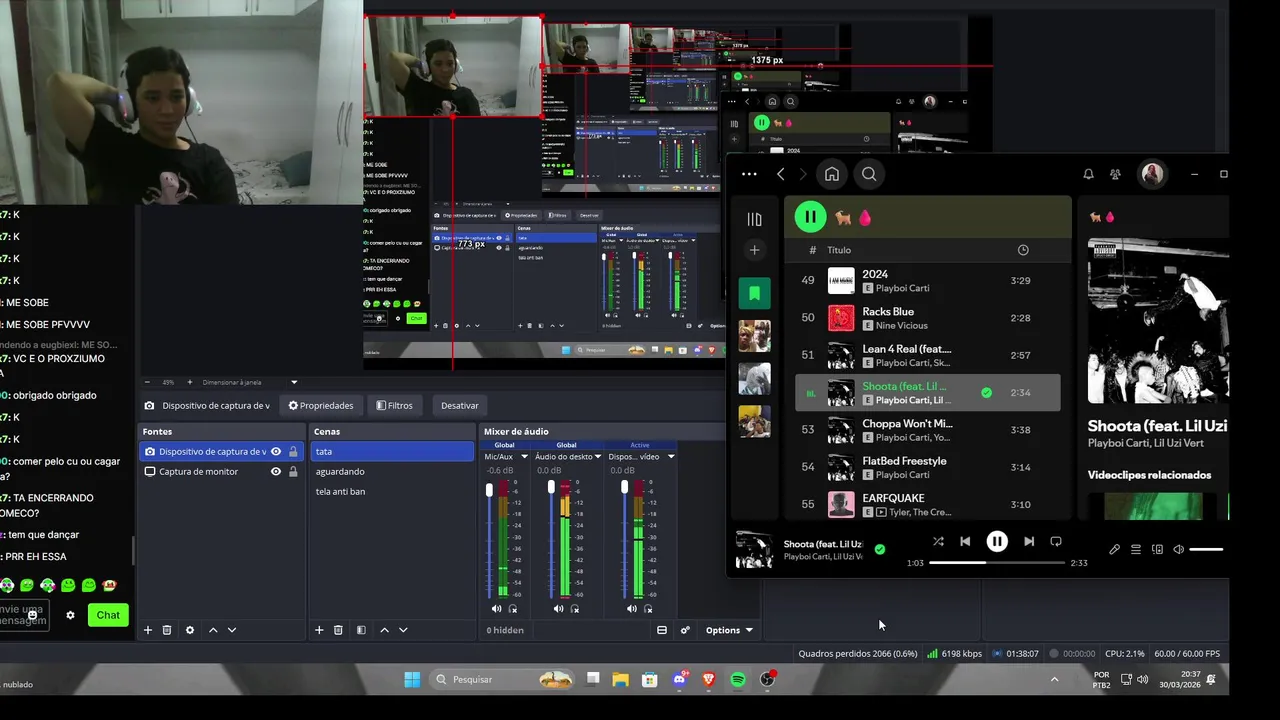The height and width of the screenshot is (720, 1280).
Task: Open lyrics microphone icon in Spotify player
Action: [x=1114, y=549]
